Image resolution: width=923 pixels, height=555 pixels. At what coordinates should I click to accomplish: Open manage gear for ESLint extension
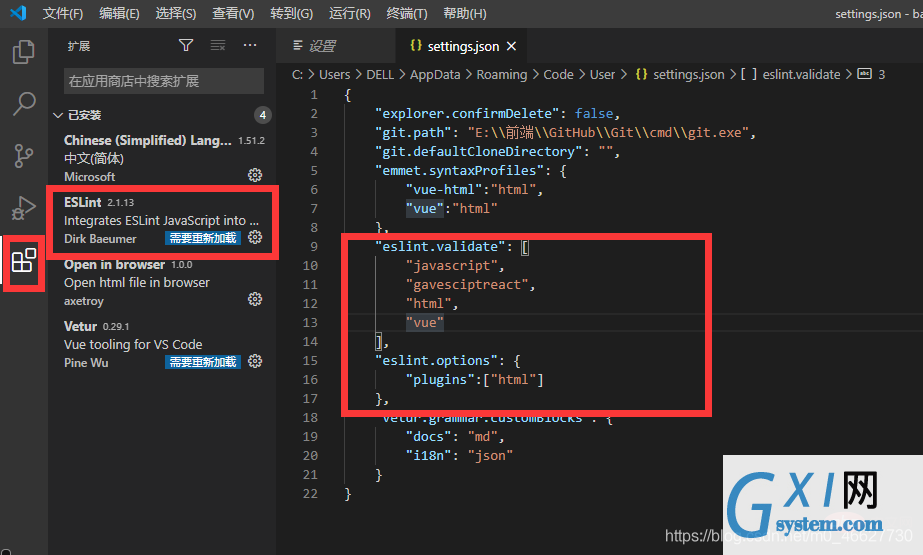[x=255, y=237]
